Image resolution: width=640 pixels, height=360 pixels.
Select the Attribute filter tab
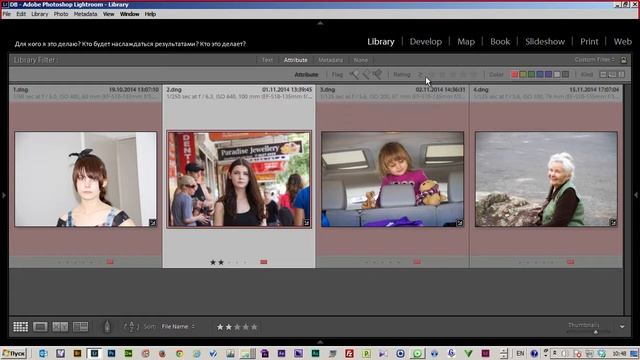click(296, 60)
